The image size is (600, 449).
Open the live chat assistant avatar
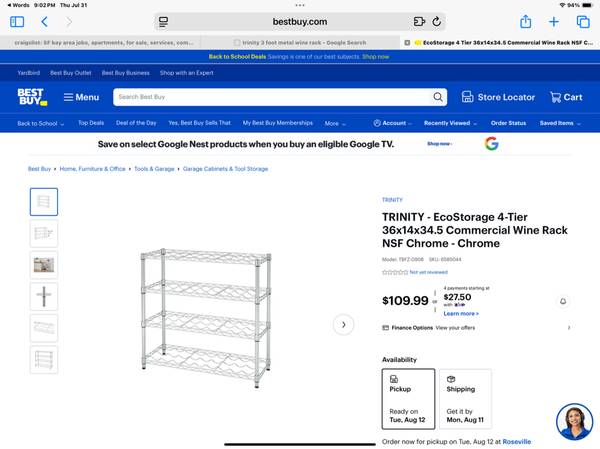tap(574, 423)
